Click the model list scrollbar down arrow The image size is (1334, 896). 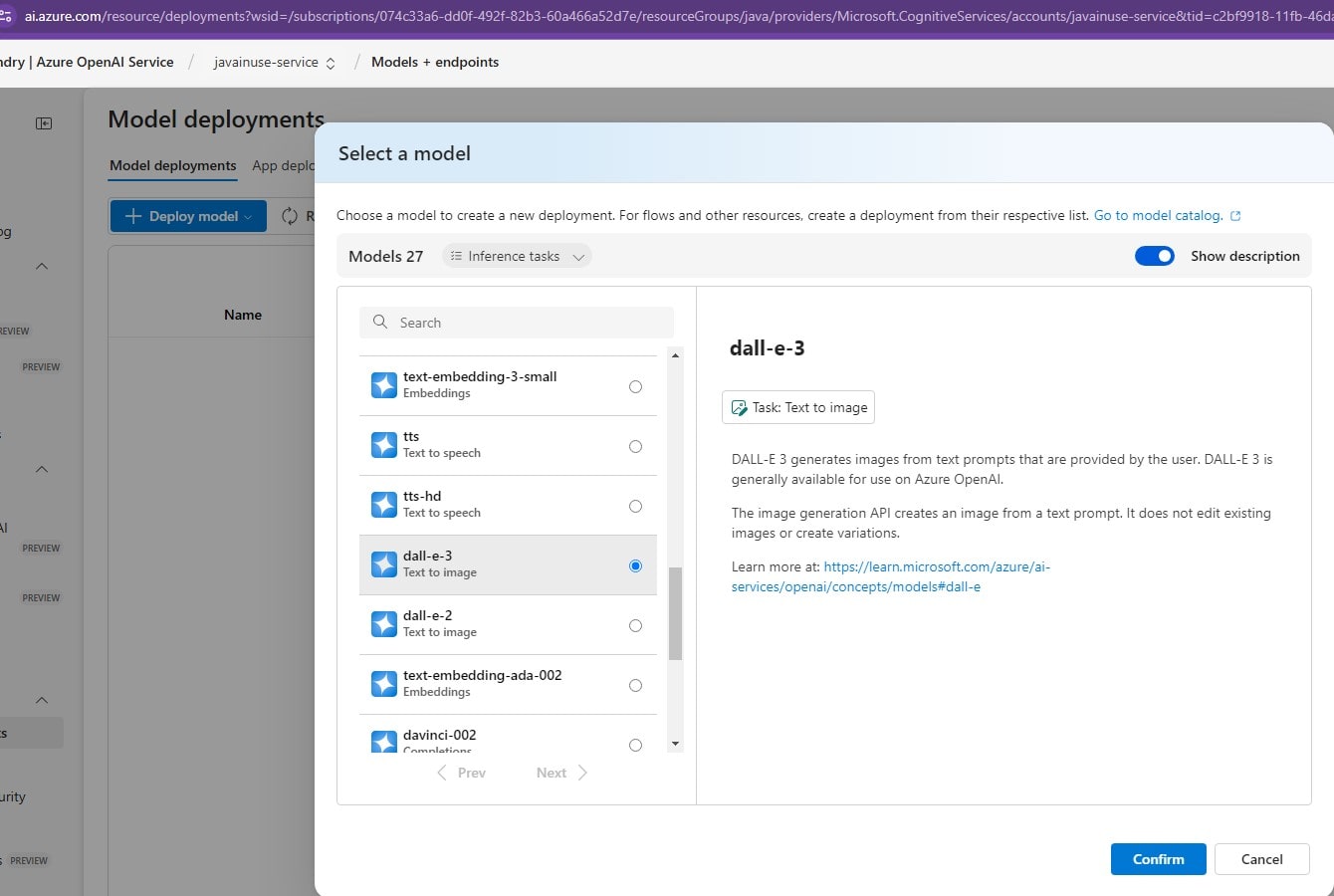pos(676,744)
